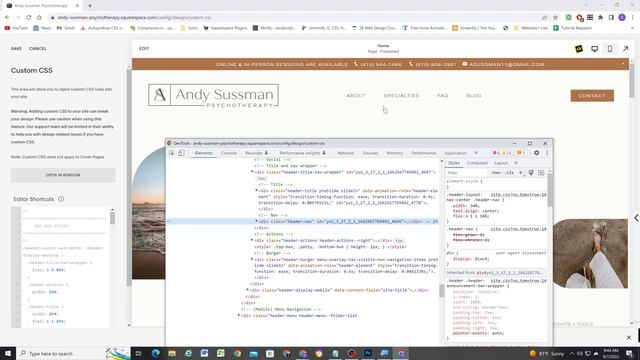
Task: Click EDIT in the page preview bar
Action: [x=144, y=49]
